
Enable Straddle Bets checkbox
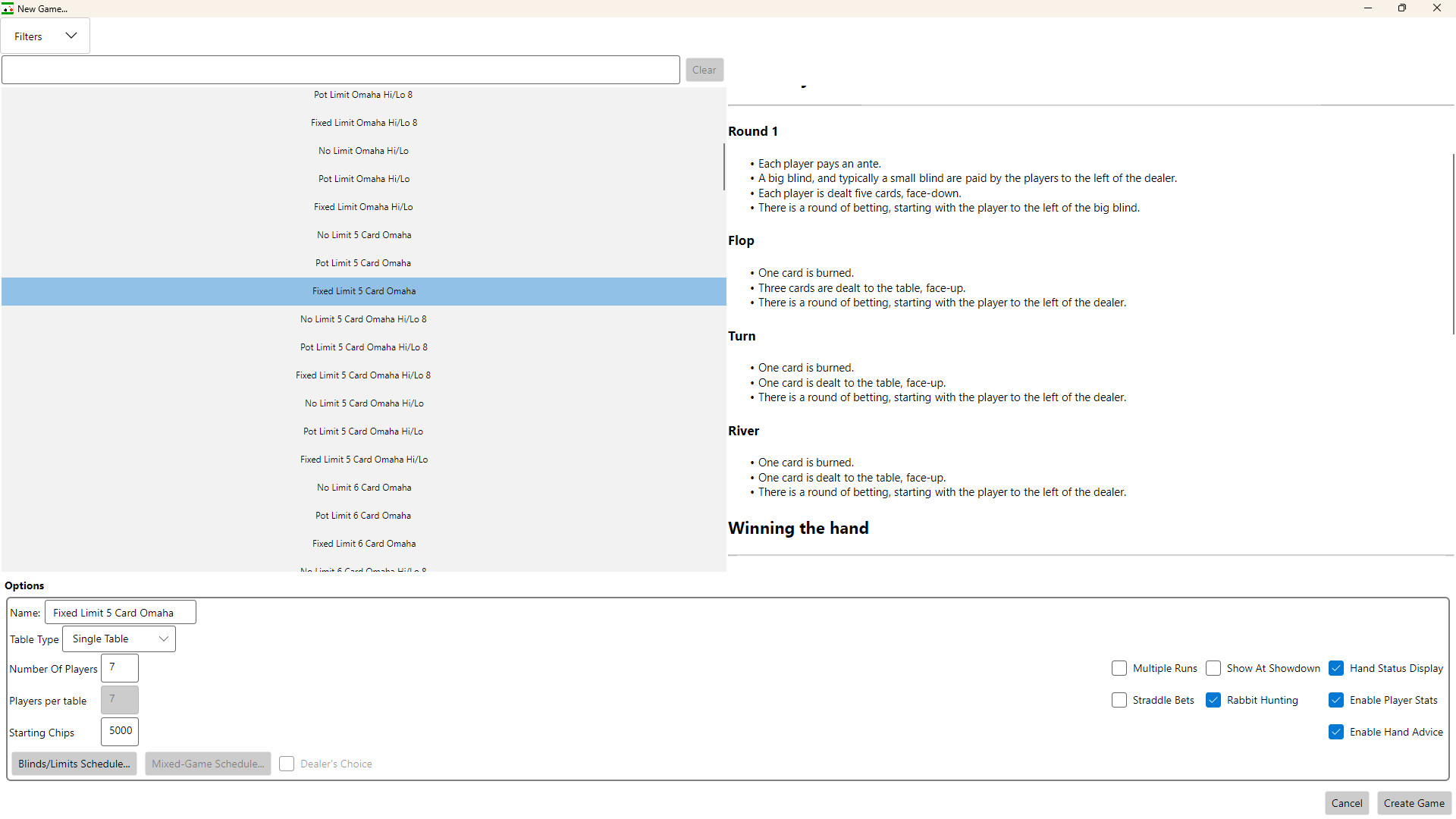point(1119,700)
